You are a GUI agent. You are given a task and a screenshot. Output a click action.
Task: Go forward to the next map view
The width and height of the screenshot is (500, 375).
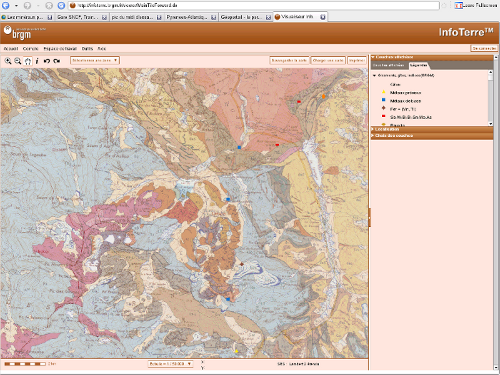click(57, 61)
